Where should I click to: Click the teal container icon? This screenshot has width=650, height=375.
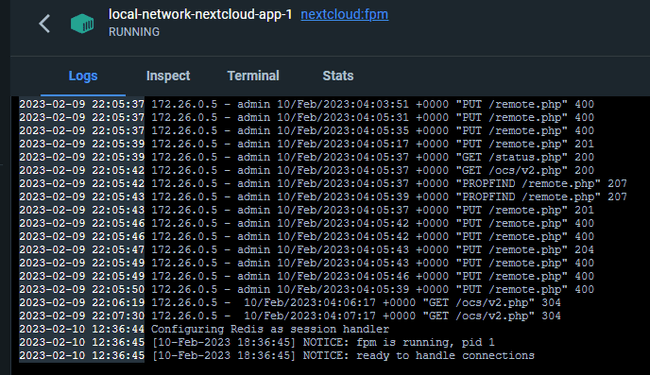click(82, 24)
